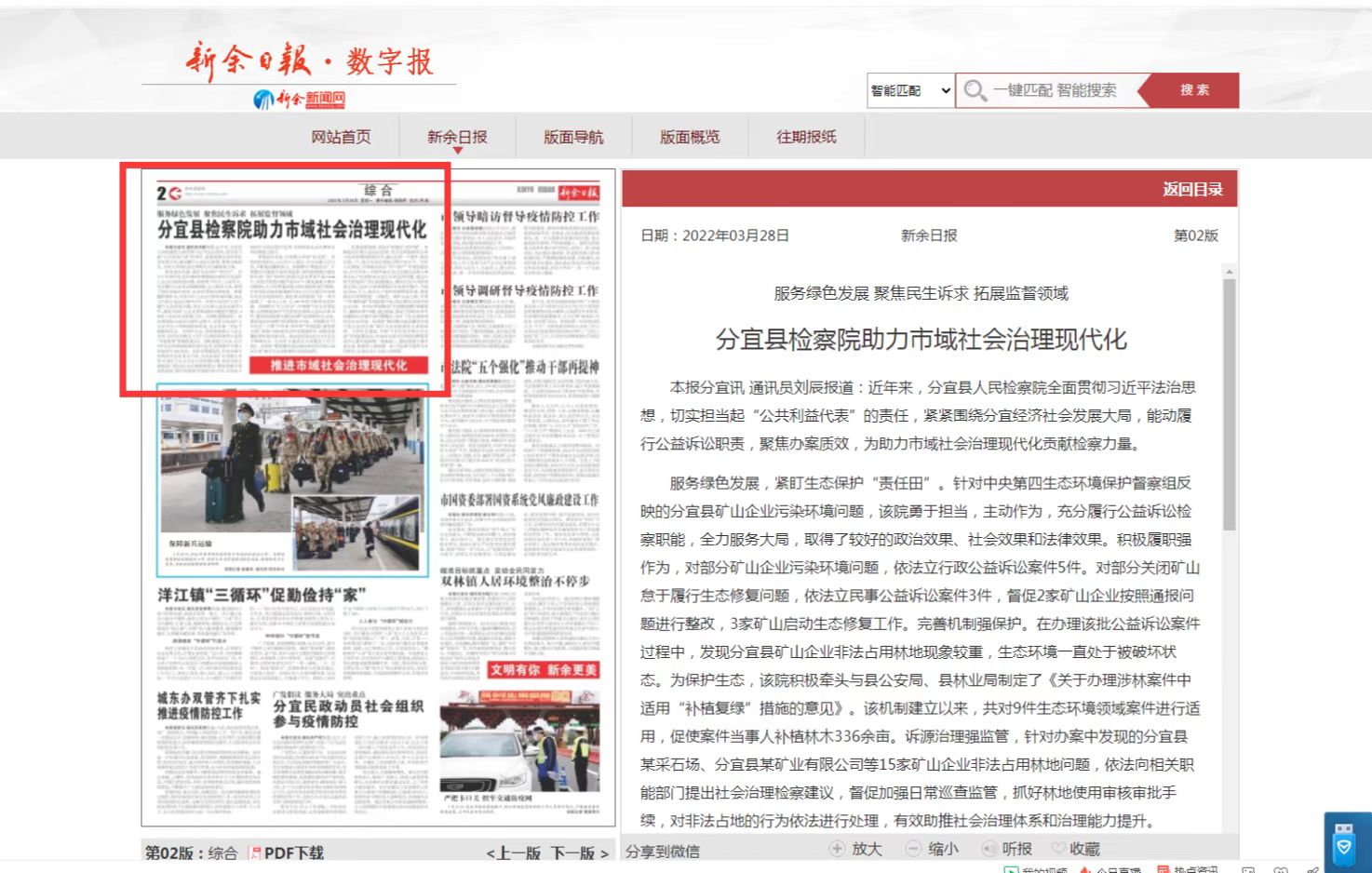
Task: Focus the 一键匹配 智能搜索 search field
Action: [x=1055, y=90]
